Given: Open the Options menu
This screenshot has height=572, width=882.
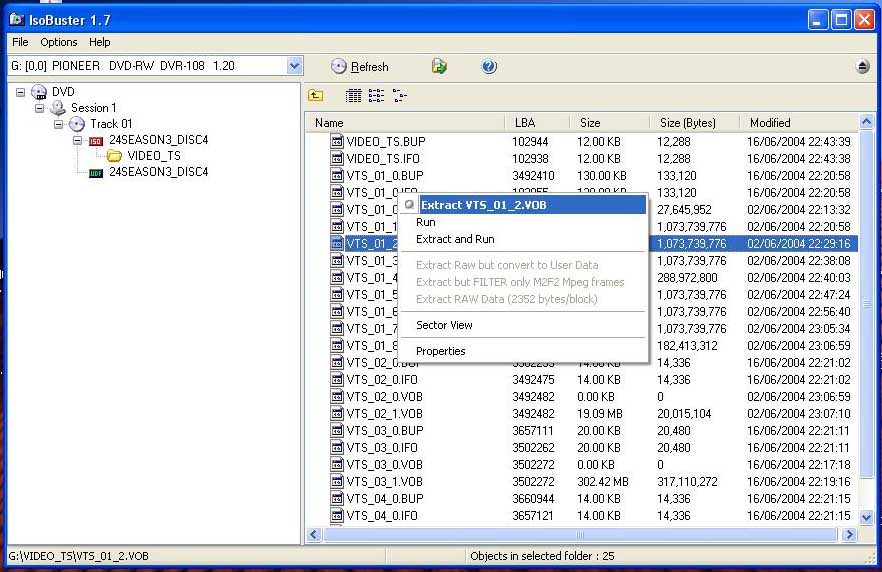Looking at the screenshot, I should click(58, 42).
